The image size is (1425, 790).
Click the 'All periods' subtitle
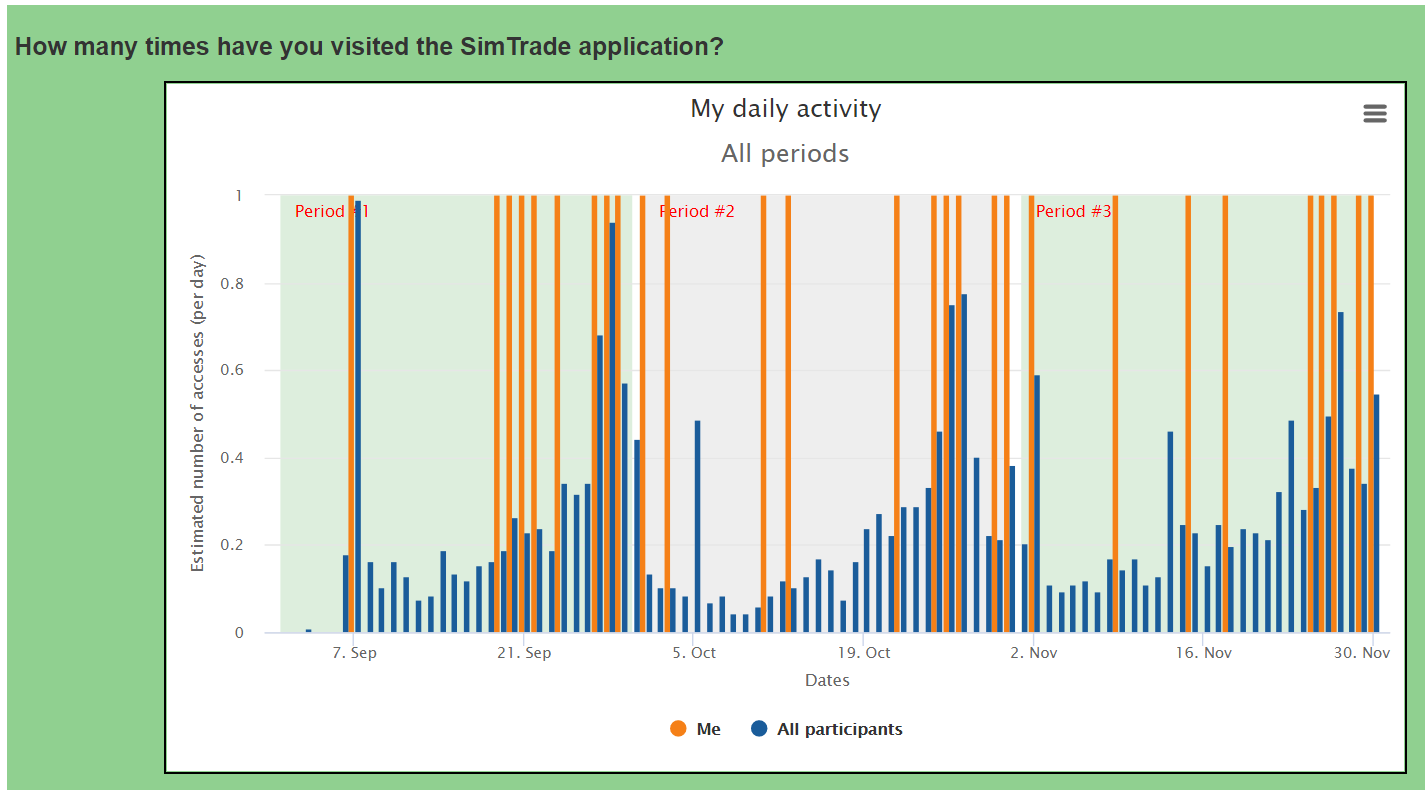[785, 153]
